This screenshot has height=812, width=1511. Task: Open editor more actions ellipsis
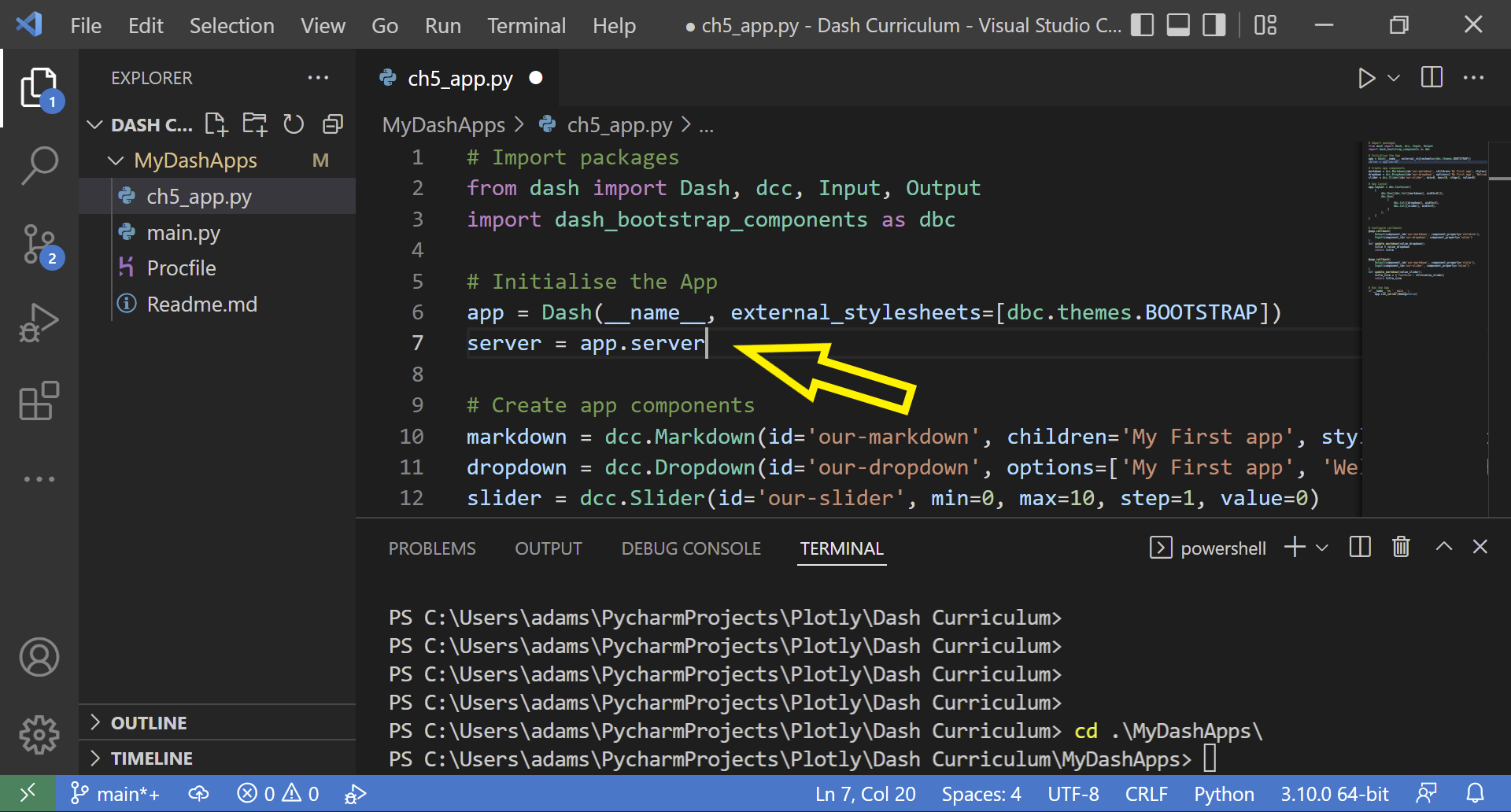pos(1473,78)
